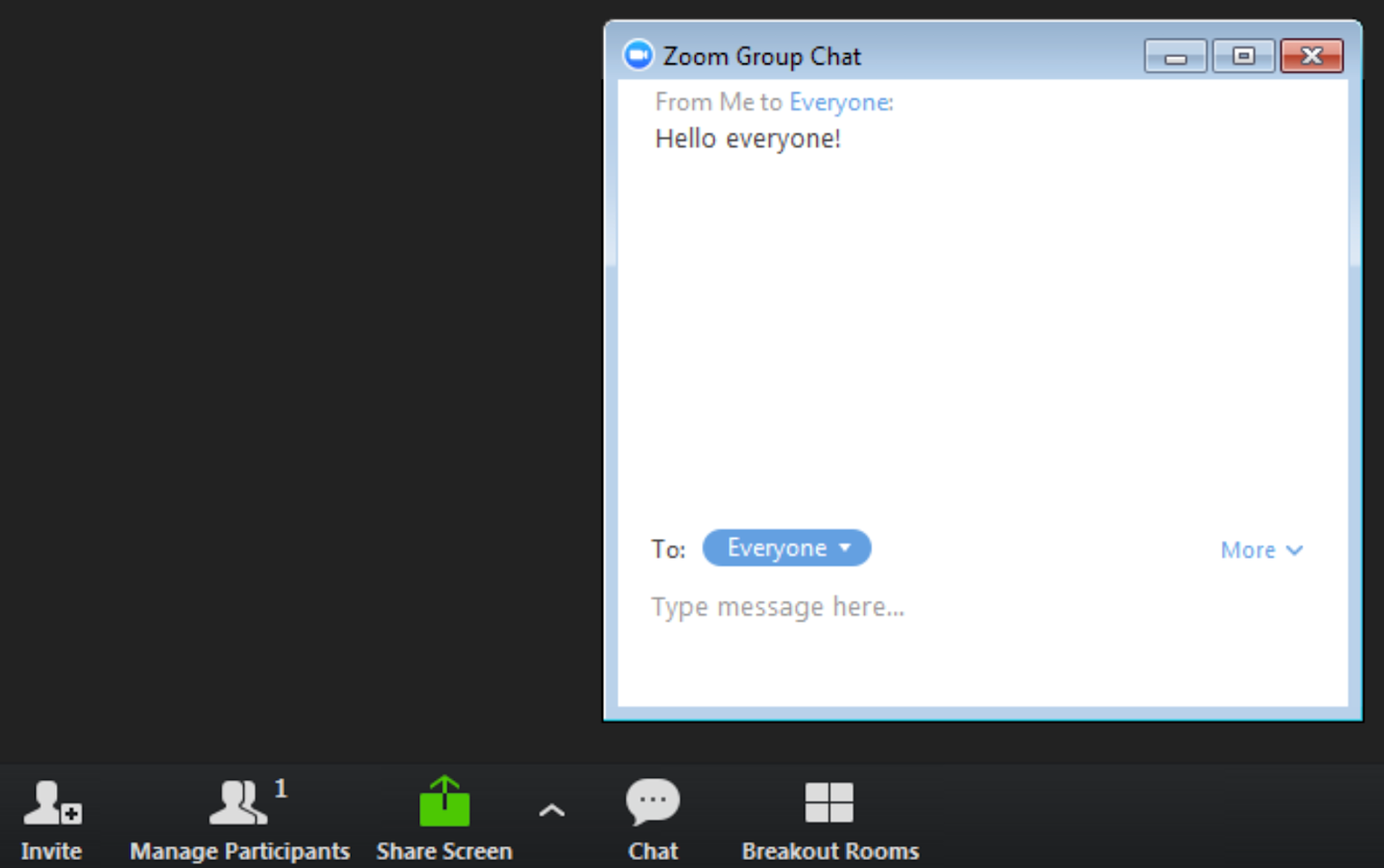Screen dimensions: 1384x868
Task: Focus the 'Type message here...' field
Action: (983, 607)
